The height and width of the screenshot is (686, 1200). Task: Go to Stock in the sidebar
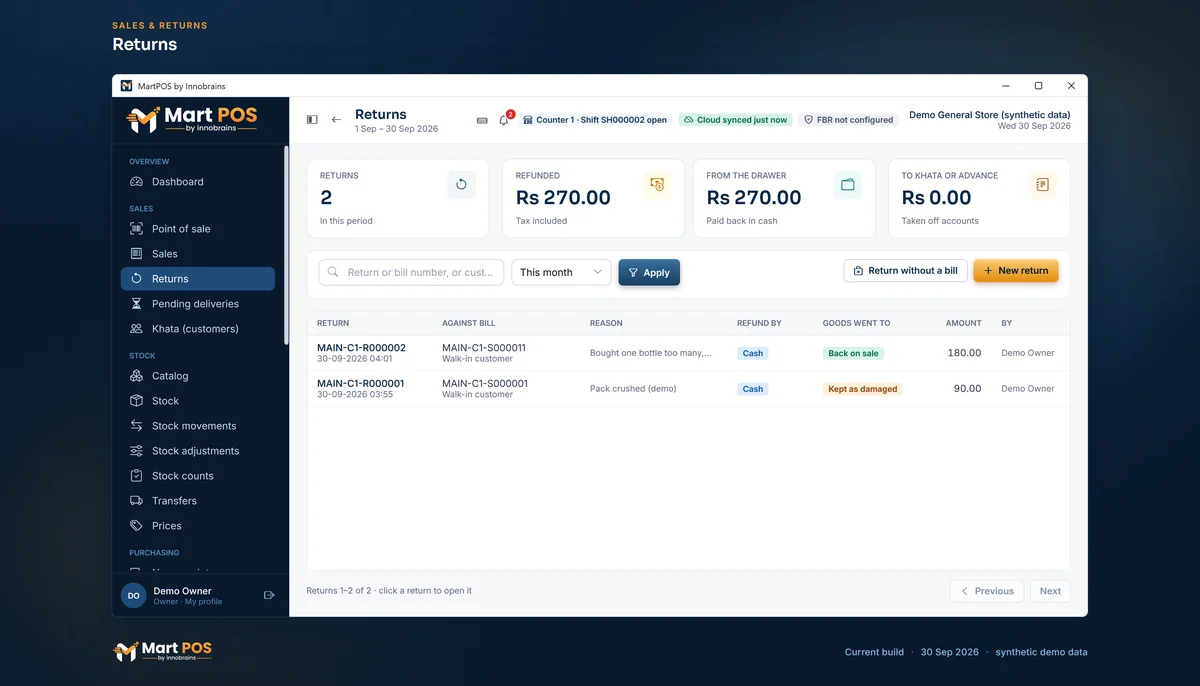click(x=198, y=401)
